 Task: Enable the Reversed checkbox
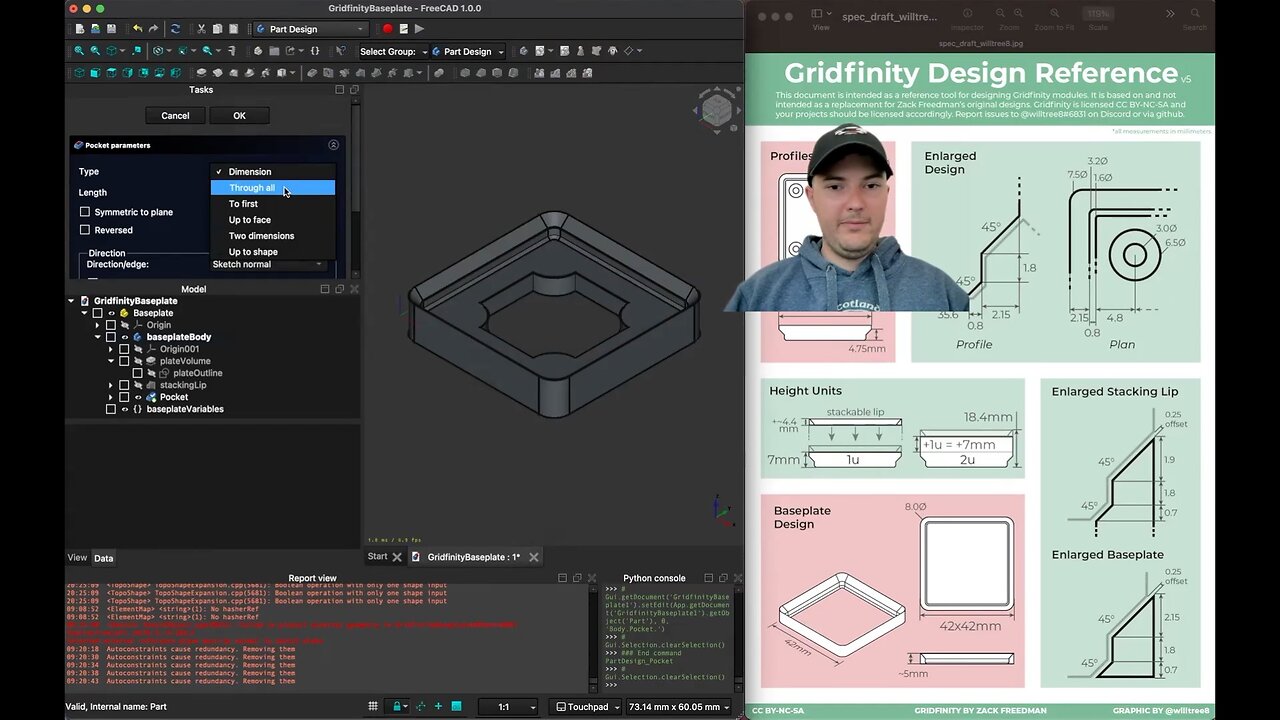85,230
